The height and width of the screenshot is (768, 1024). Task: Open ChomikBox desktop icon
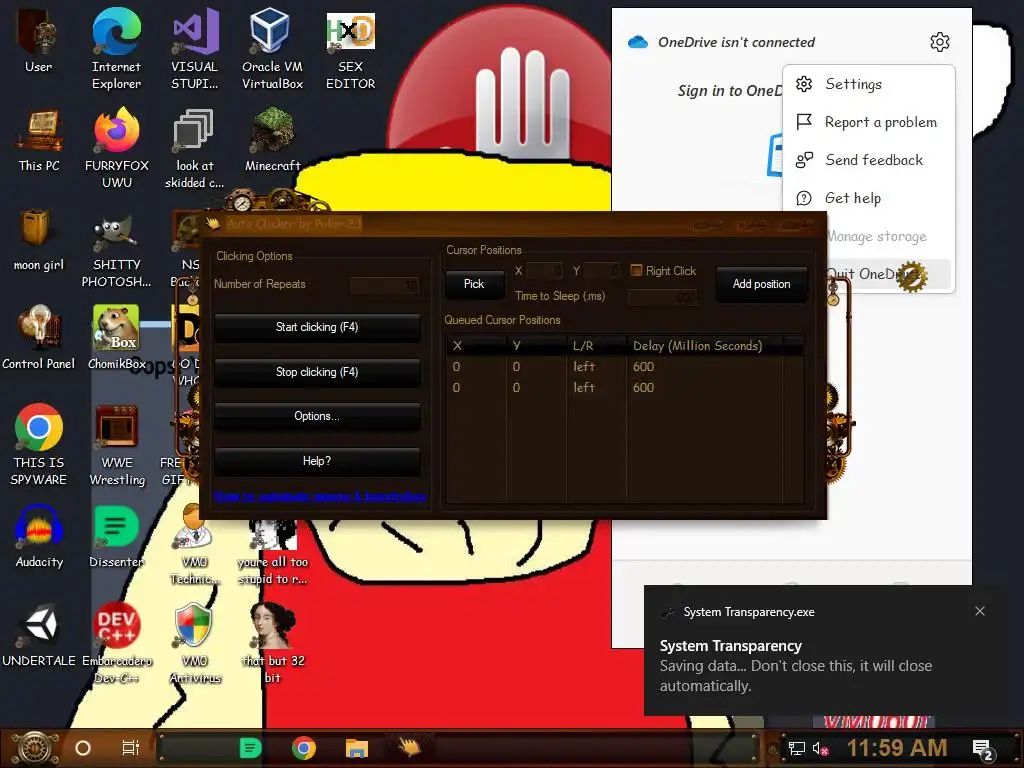(x=116, y=338)
